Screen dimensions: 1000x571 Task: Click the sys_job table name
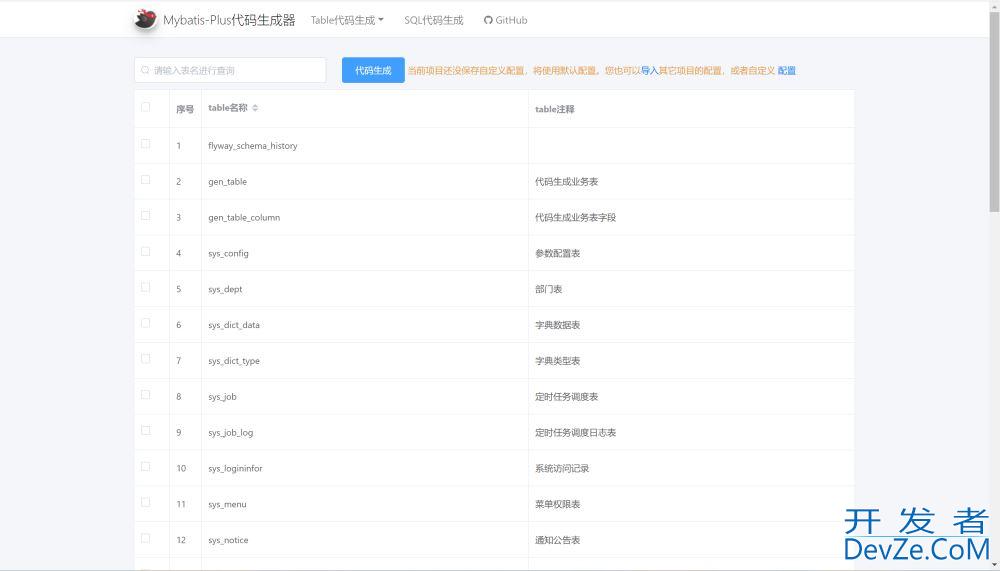point(222,397)
